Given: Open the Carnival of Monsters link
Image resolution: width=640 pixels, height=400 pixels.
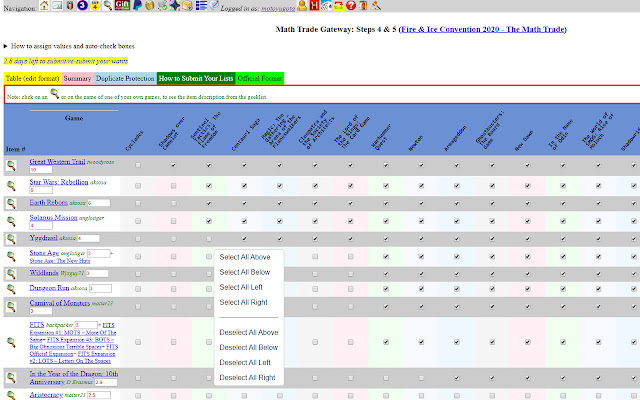Looking at the screenshot, I should pos(60,303).
